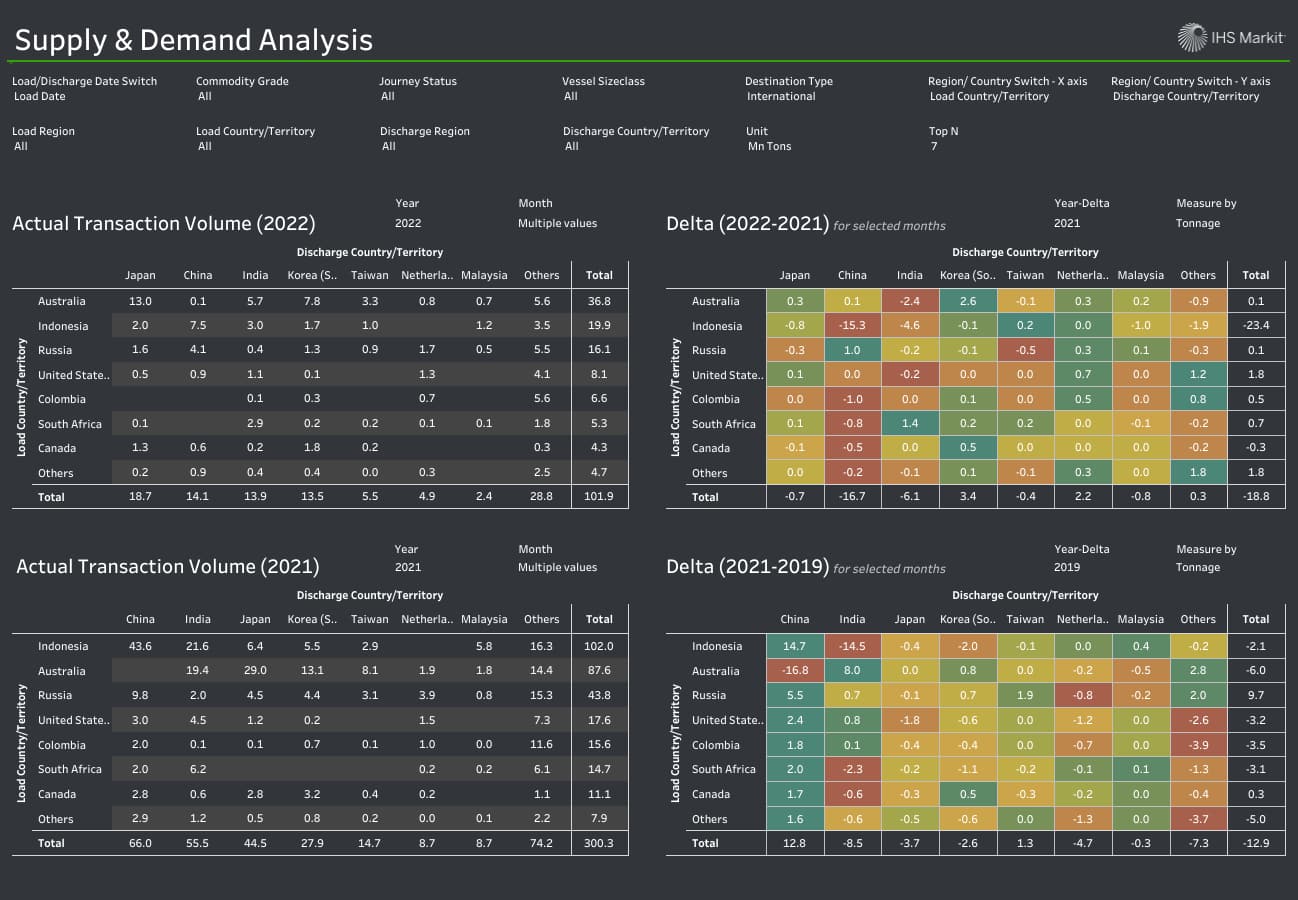Click the Actual Transaction Volume (2022) title
The width and height of the screenshot is (1298, 900).
click(163, 224)
